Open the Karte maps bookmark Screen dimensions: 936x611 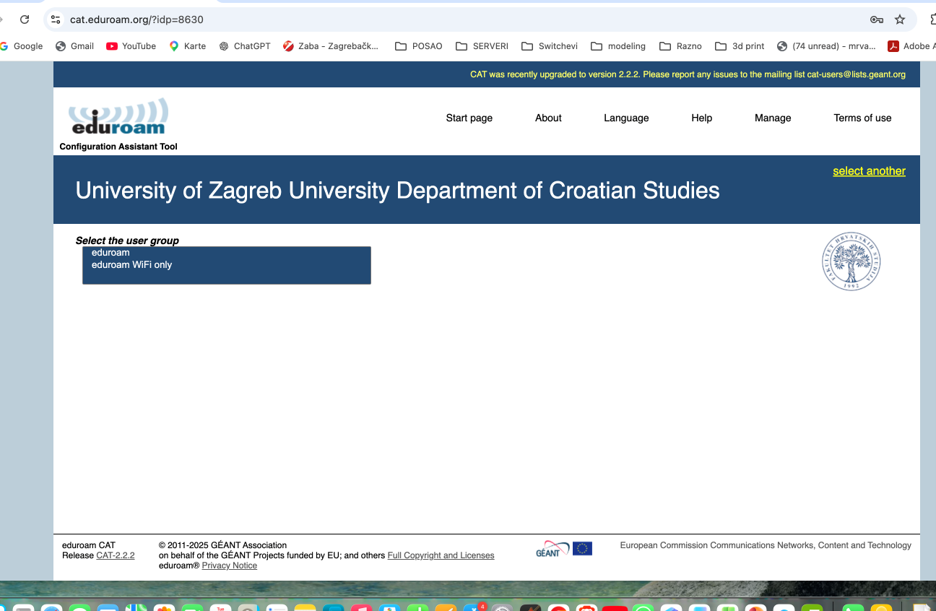[x=187, y=46]
